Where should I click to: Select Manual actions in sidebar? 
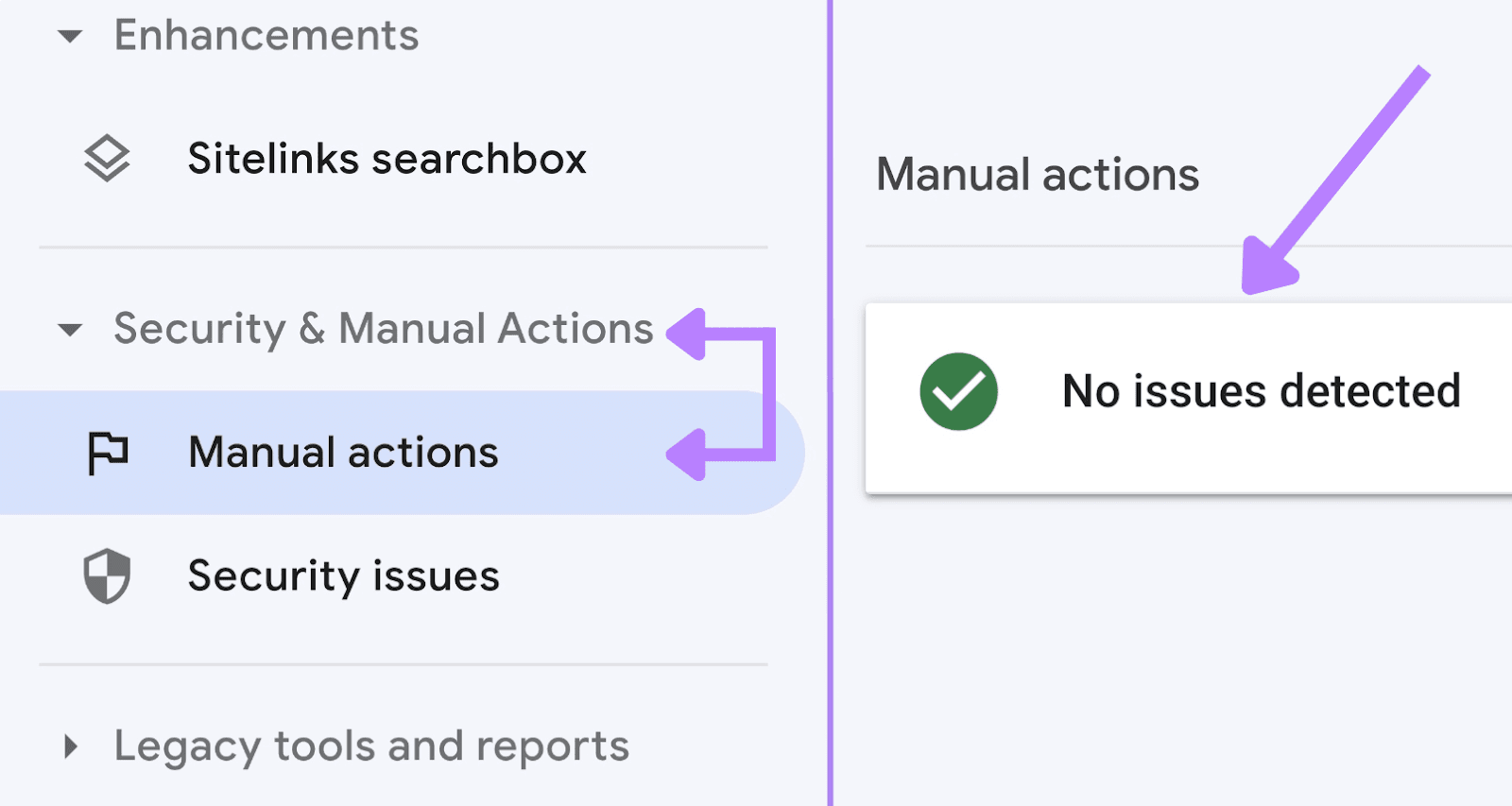click(x=402, y=453)
